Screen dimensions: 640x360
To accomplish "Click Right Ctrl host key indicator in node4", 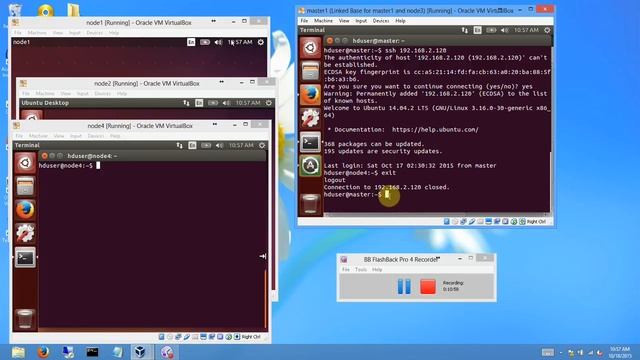I will tap(251, 337).
